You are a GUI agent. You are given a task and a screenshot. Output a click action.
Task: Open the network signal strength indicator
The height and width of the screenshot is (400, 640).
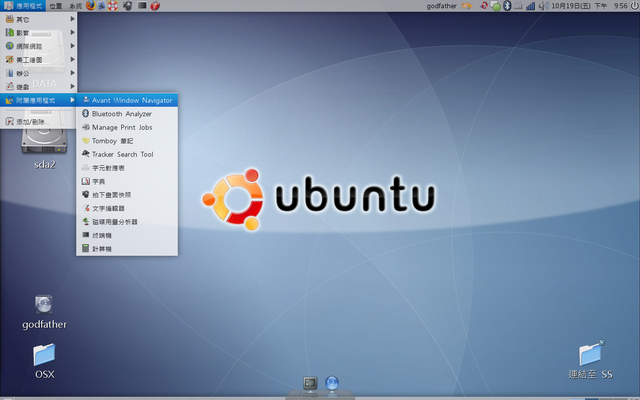[530, 6]
